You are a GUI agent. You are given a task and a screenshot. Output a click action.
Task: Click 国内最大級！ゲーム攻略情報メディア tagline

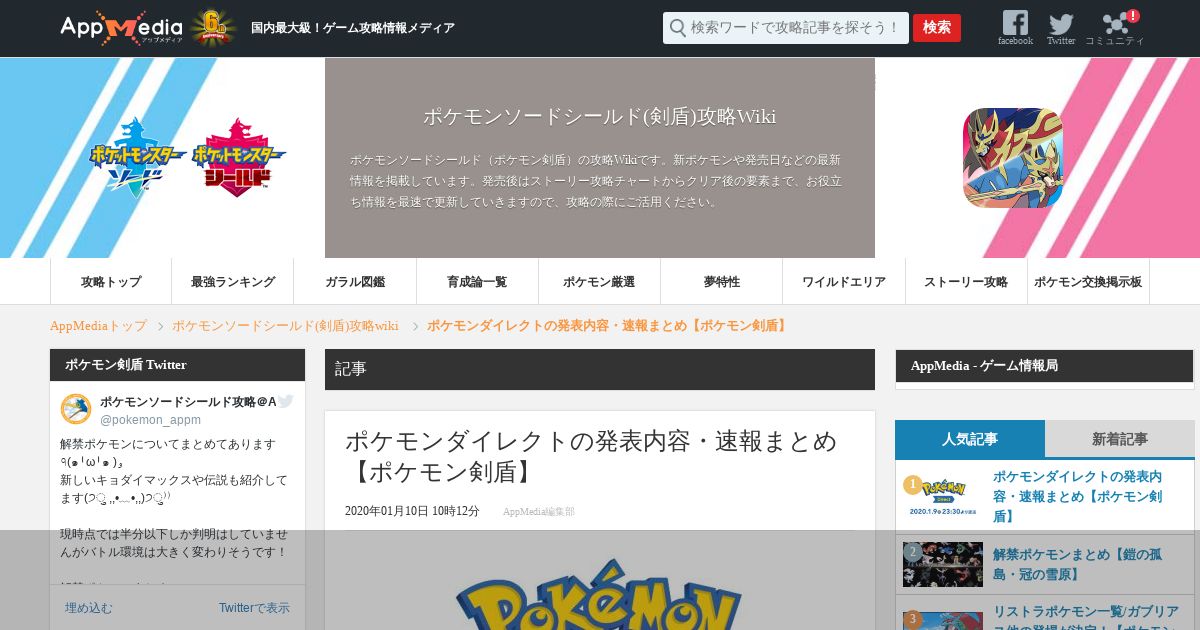coord(353,28)
